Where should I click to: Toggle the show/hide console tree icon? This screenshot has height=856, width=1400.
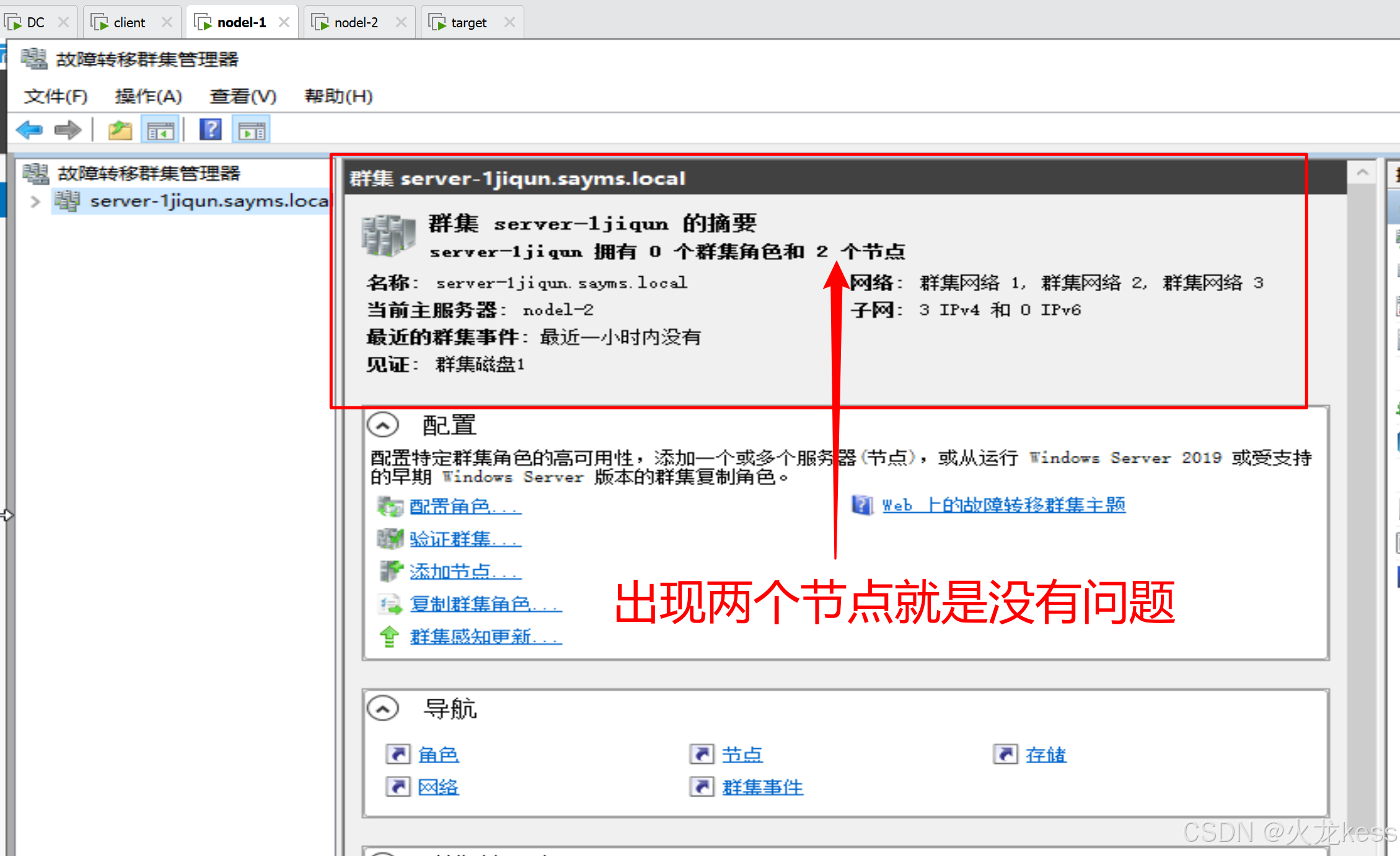coord(161,130)
